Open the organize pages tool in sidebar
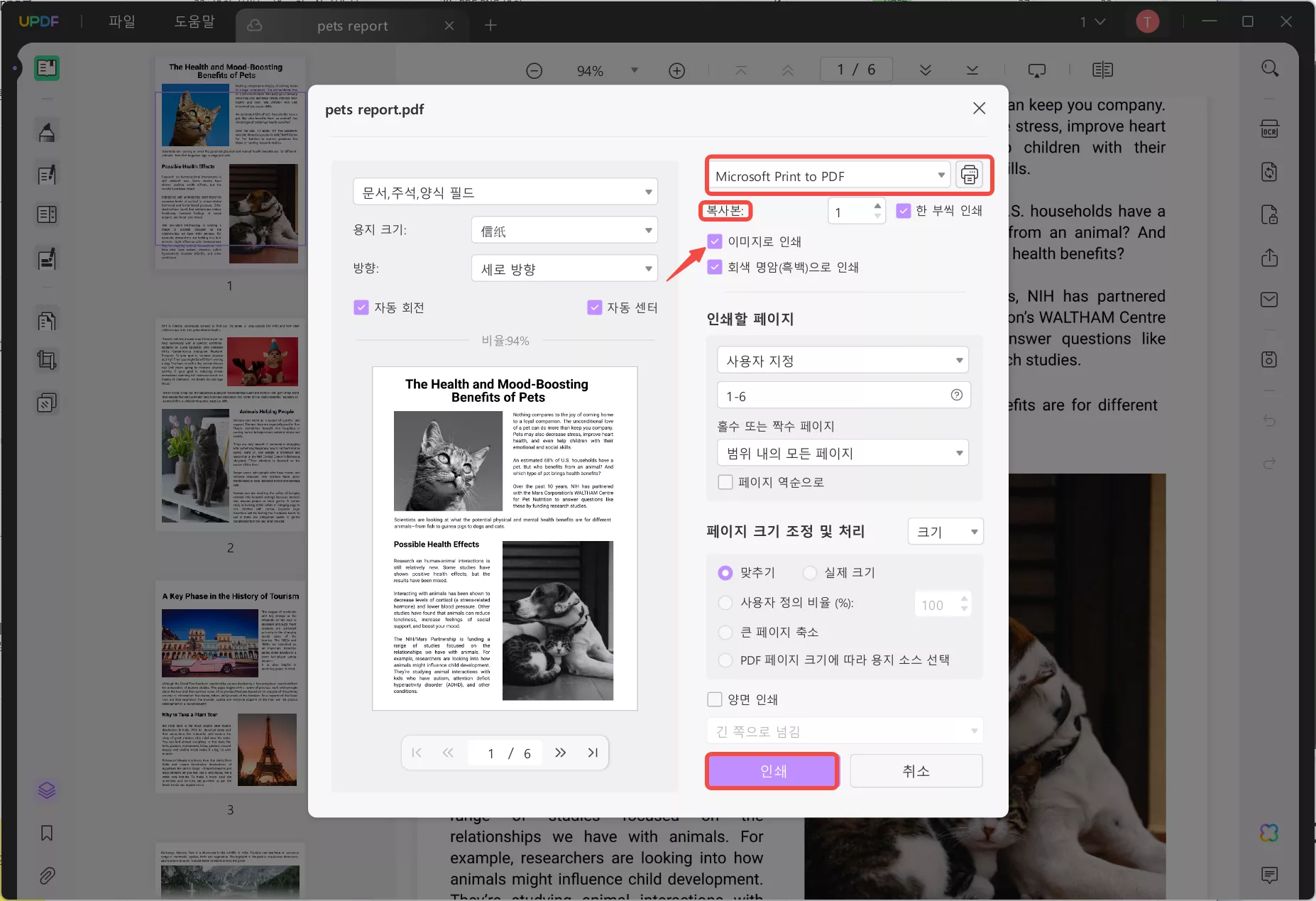Screen dimensions: 1316x901 tap(47, 321)
